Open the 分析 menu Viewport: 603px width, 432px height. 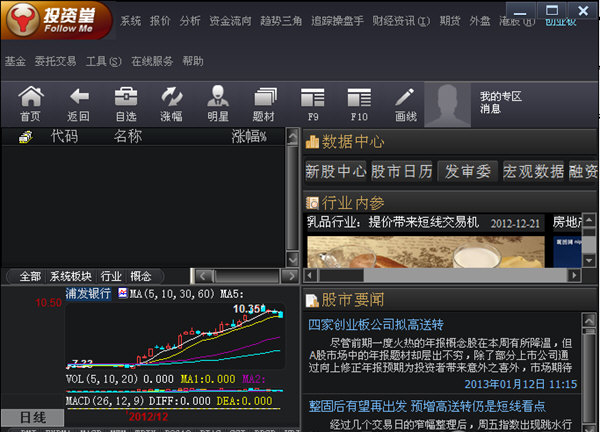coord(190,21)
